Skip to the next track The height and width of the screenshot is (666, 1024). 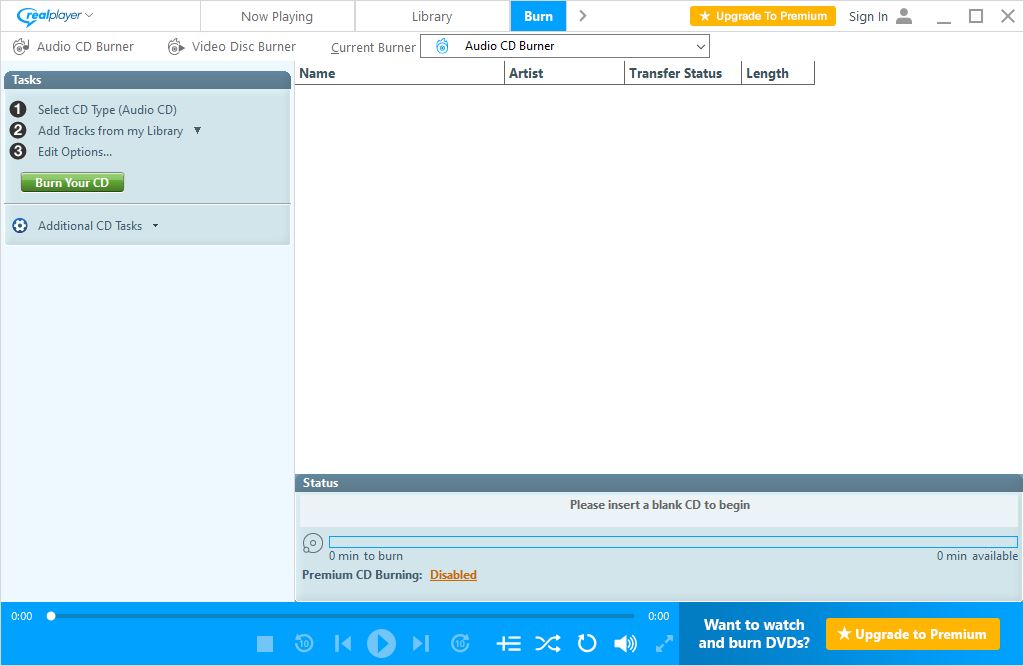click(x=421, y=644)
